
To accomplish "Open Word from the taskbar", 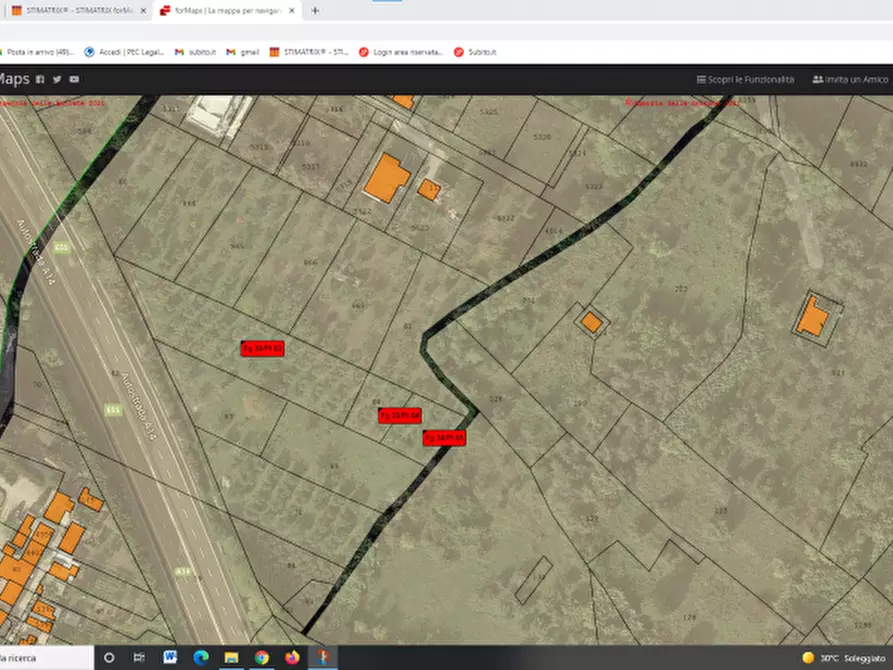I will point(170,657).
